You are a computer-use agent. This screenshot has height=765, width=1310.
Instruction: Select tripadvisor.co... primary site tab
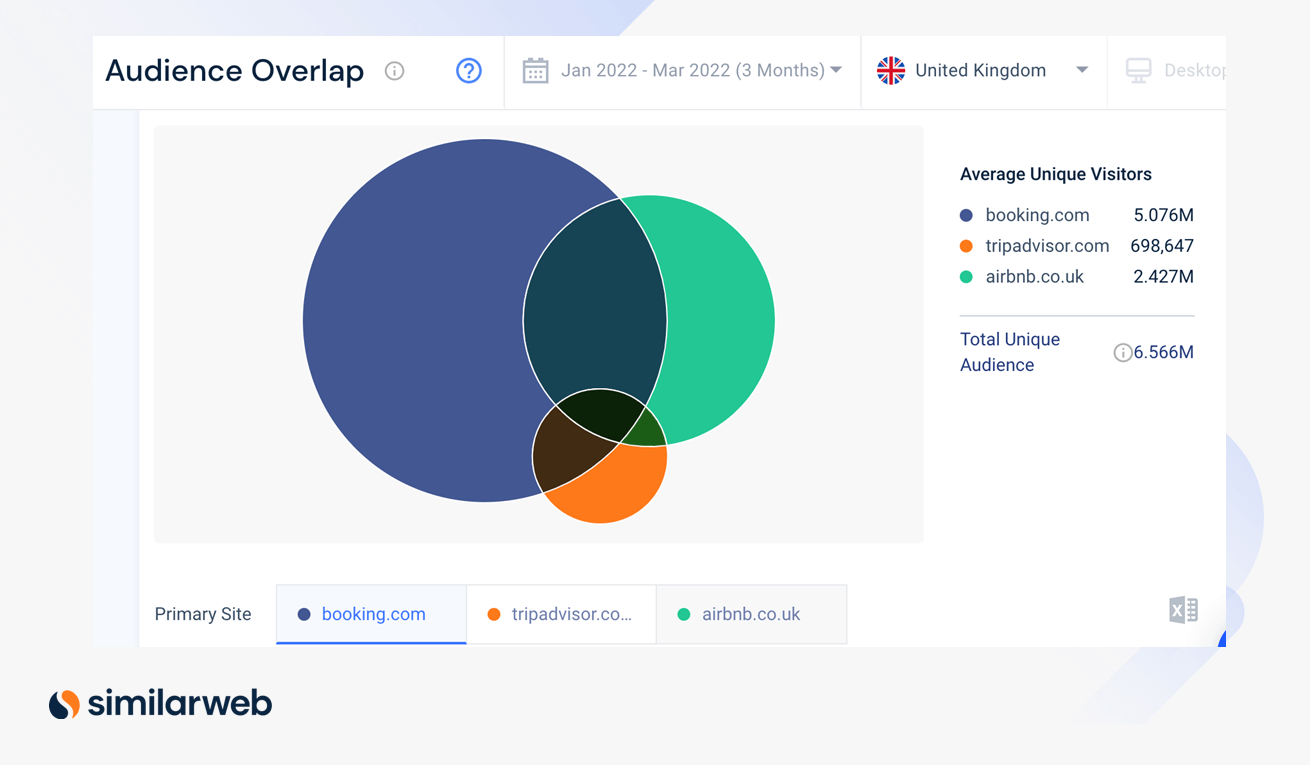click(x=562, y=615)
